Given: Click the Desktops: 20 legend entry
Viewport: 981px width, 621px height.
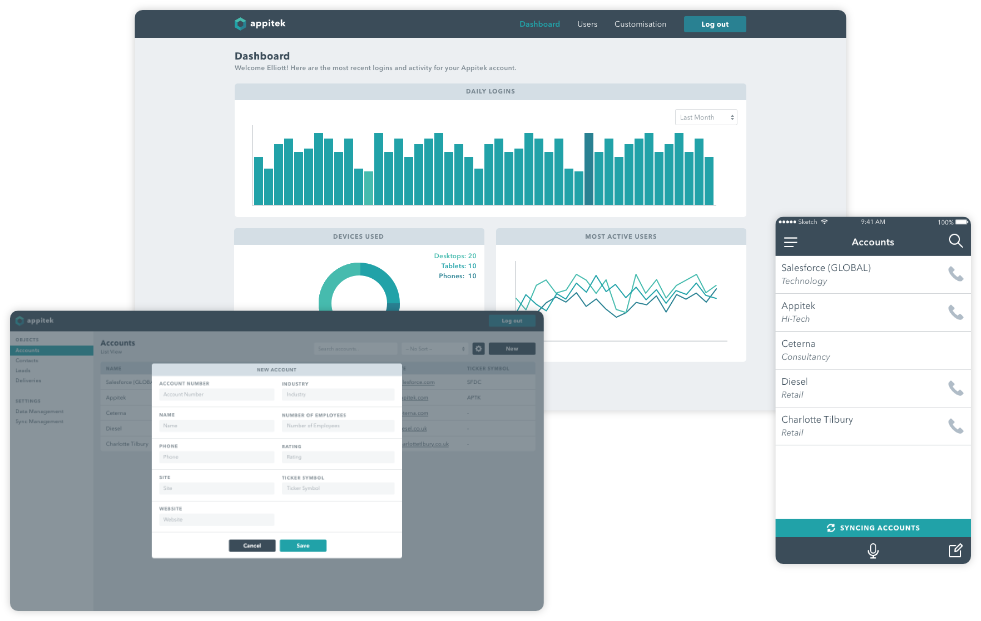Looking at the screenshot, I should point(455,256).
